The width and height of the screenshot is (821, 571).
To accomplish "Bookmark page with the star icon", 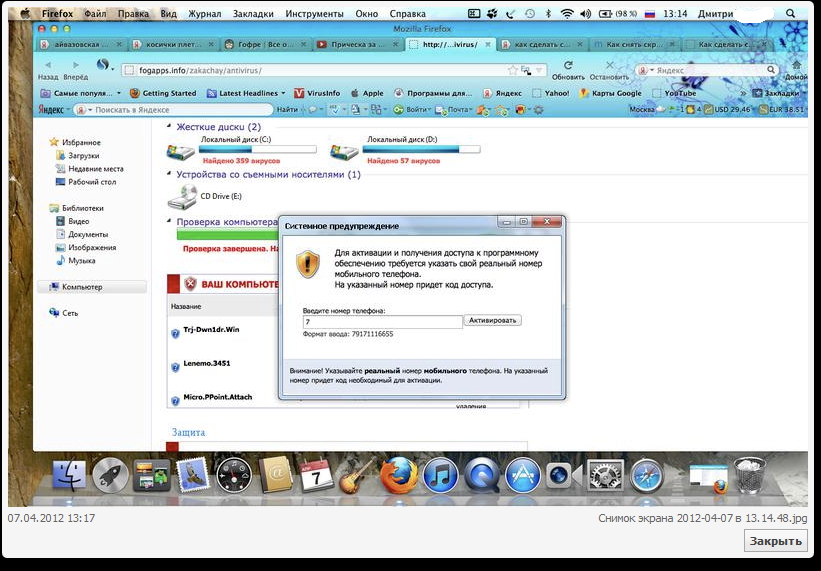I will 512,70.
